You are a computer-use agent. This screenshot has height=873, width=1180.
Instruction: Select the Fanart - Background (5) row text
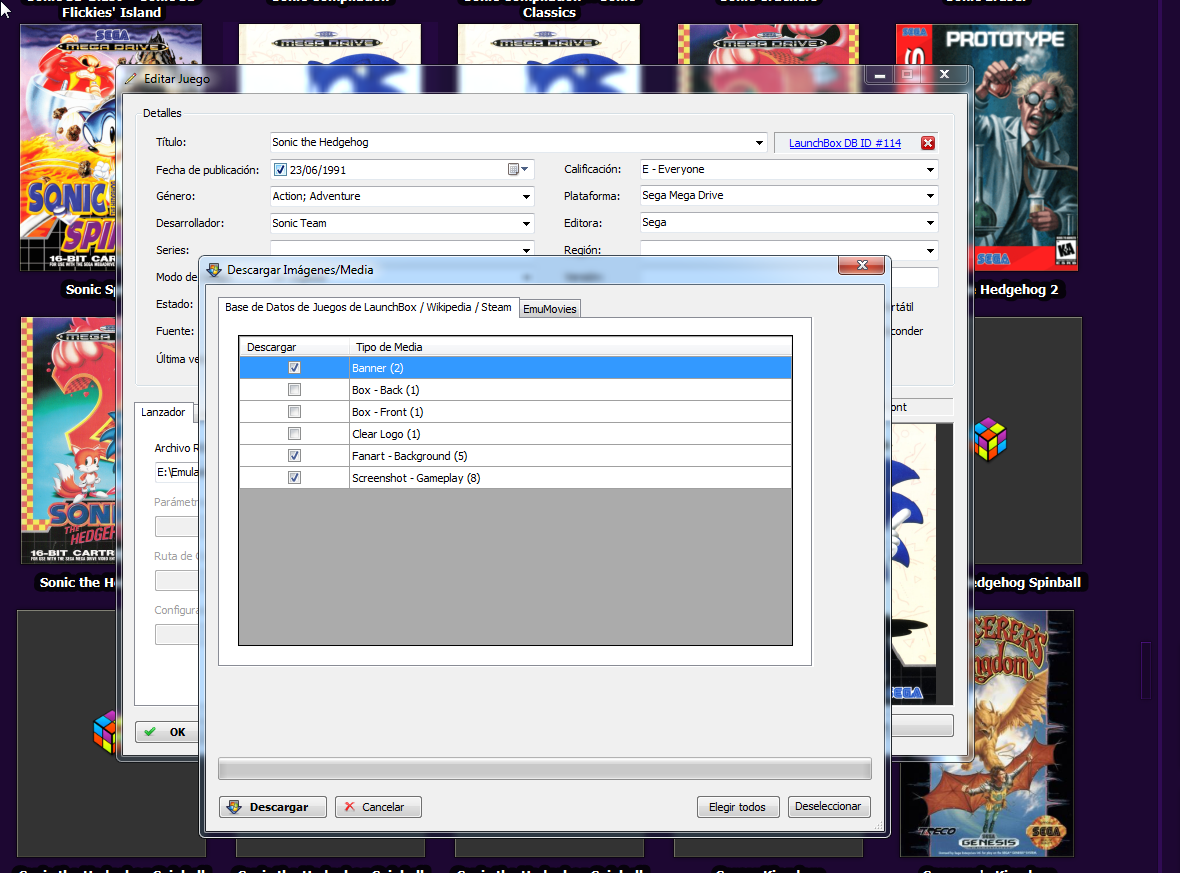pos(409,455)
